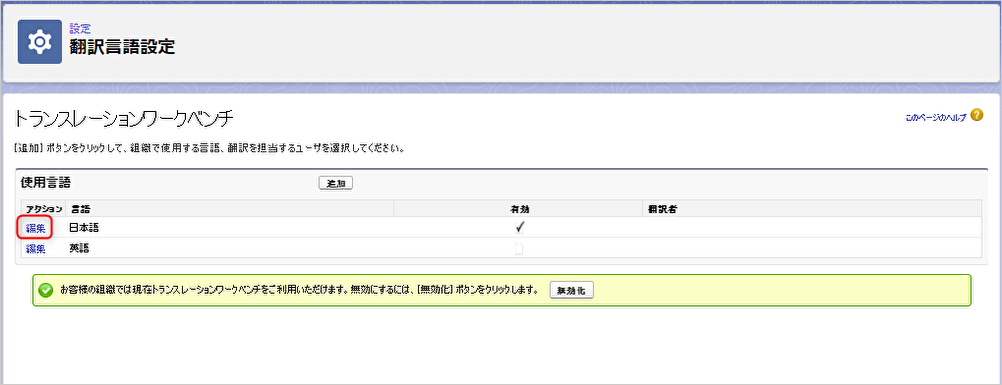Open the help question mark icon
Viewport: 1002px width, 385px height.
(976, 115)
